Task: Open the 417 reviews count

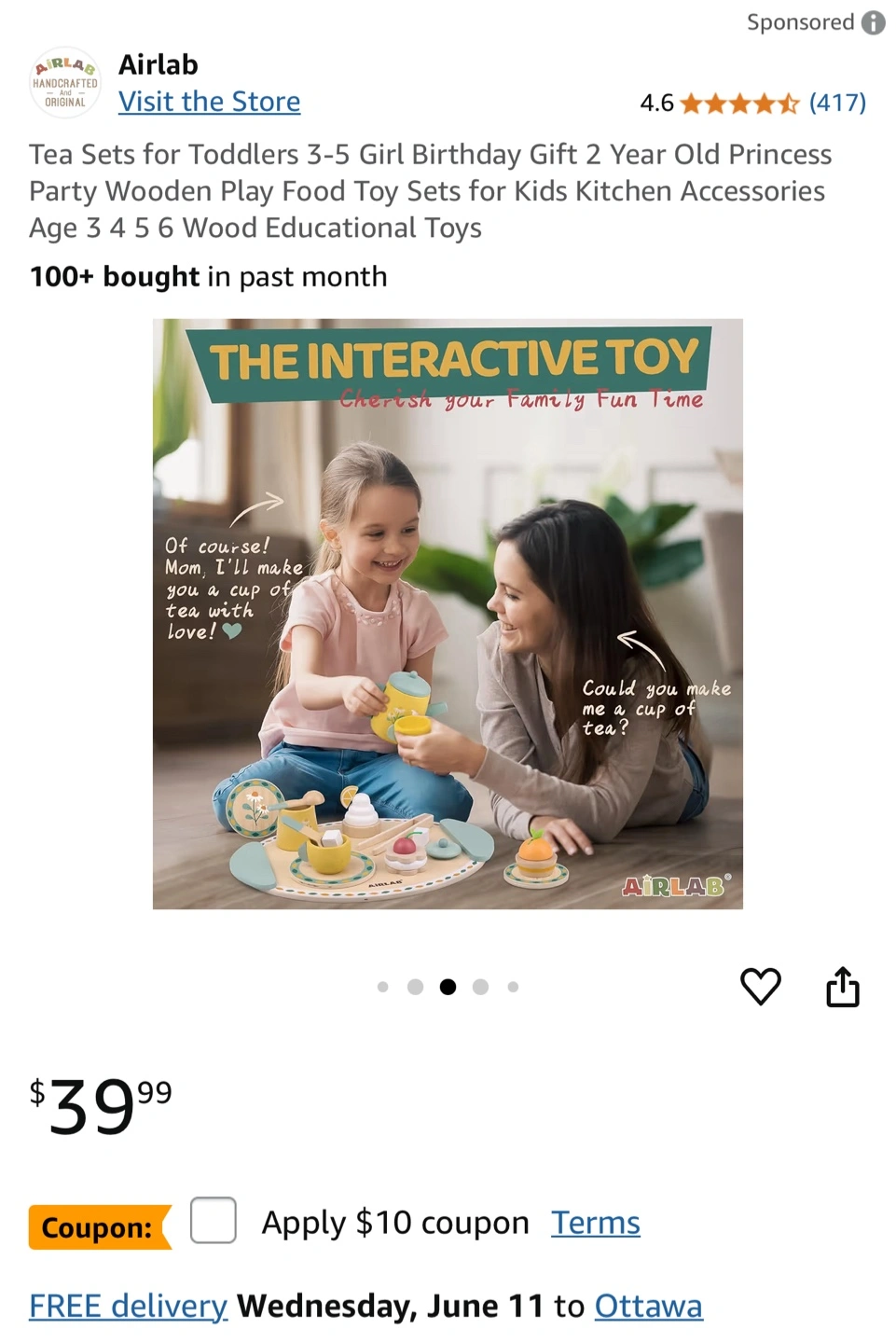Action: click(x=837, y=103)
